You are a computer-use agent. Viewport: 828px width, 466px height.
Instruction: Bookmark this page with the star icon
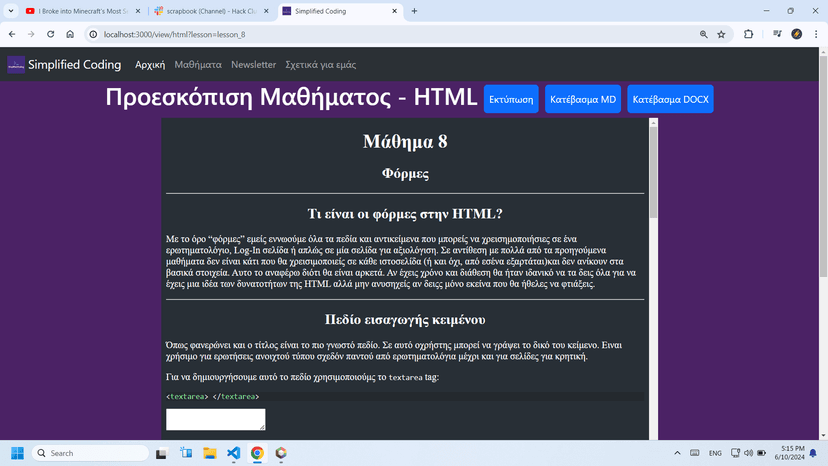pos(721,34)
